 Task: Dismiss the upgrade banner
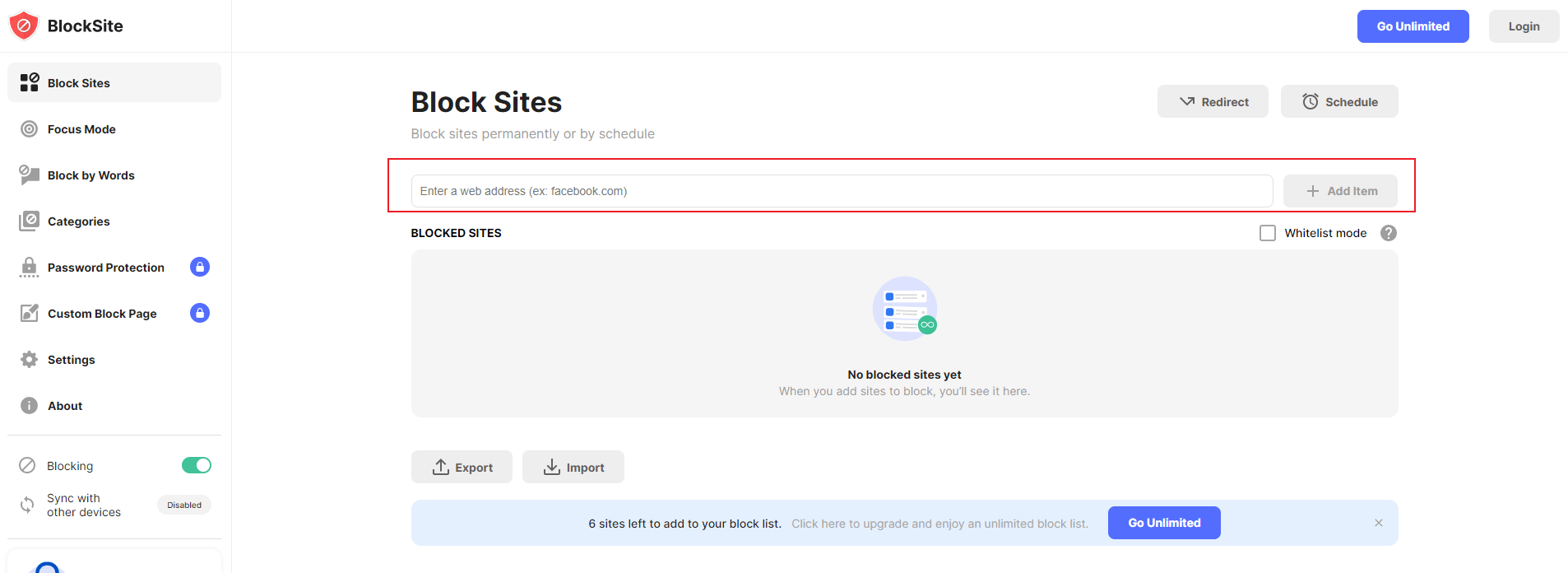1379,523
